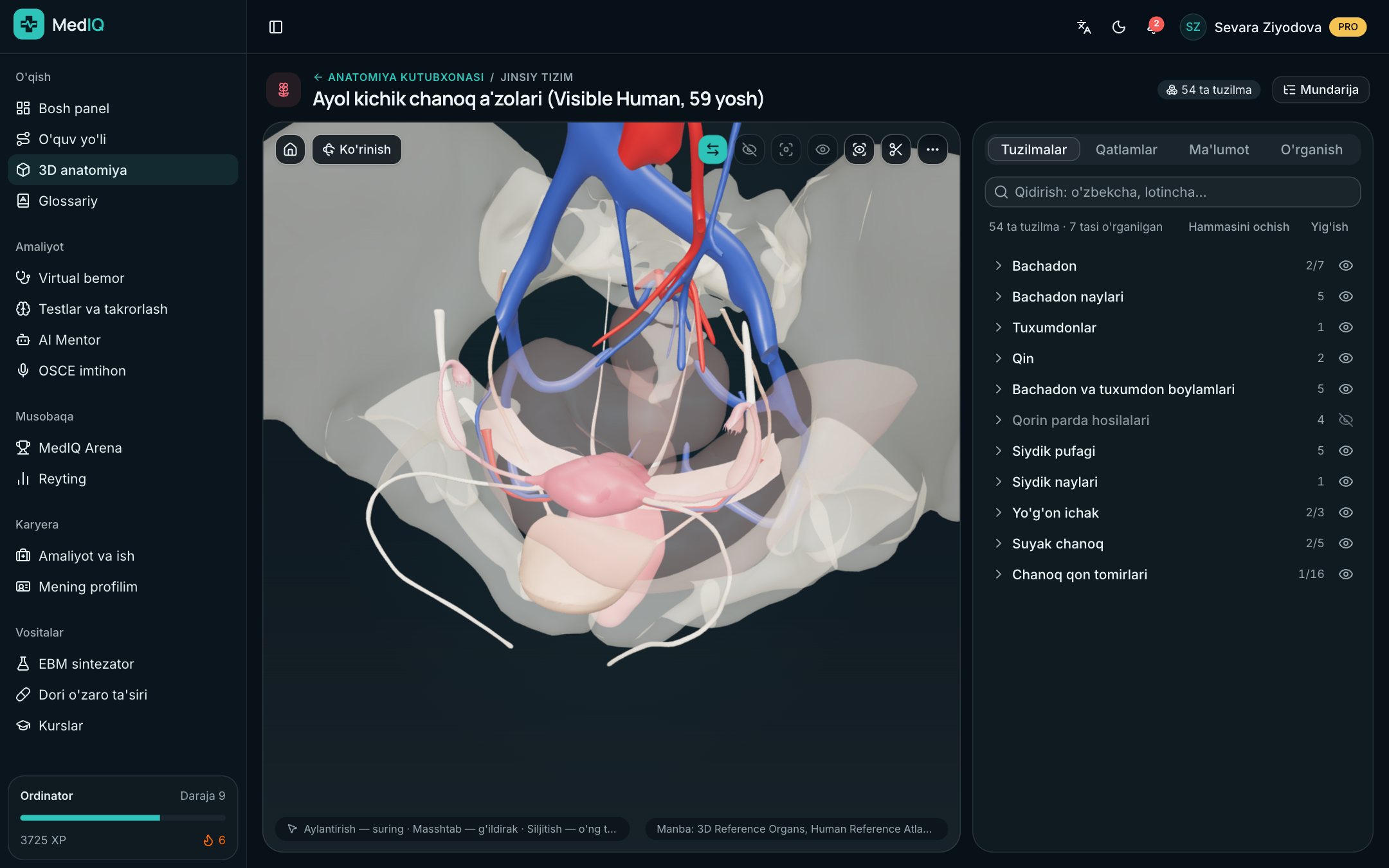The image size is (1389, 868).
Task: Expand Bachadon va tuxumdon boylamlari
Action: point(998,389)
